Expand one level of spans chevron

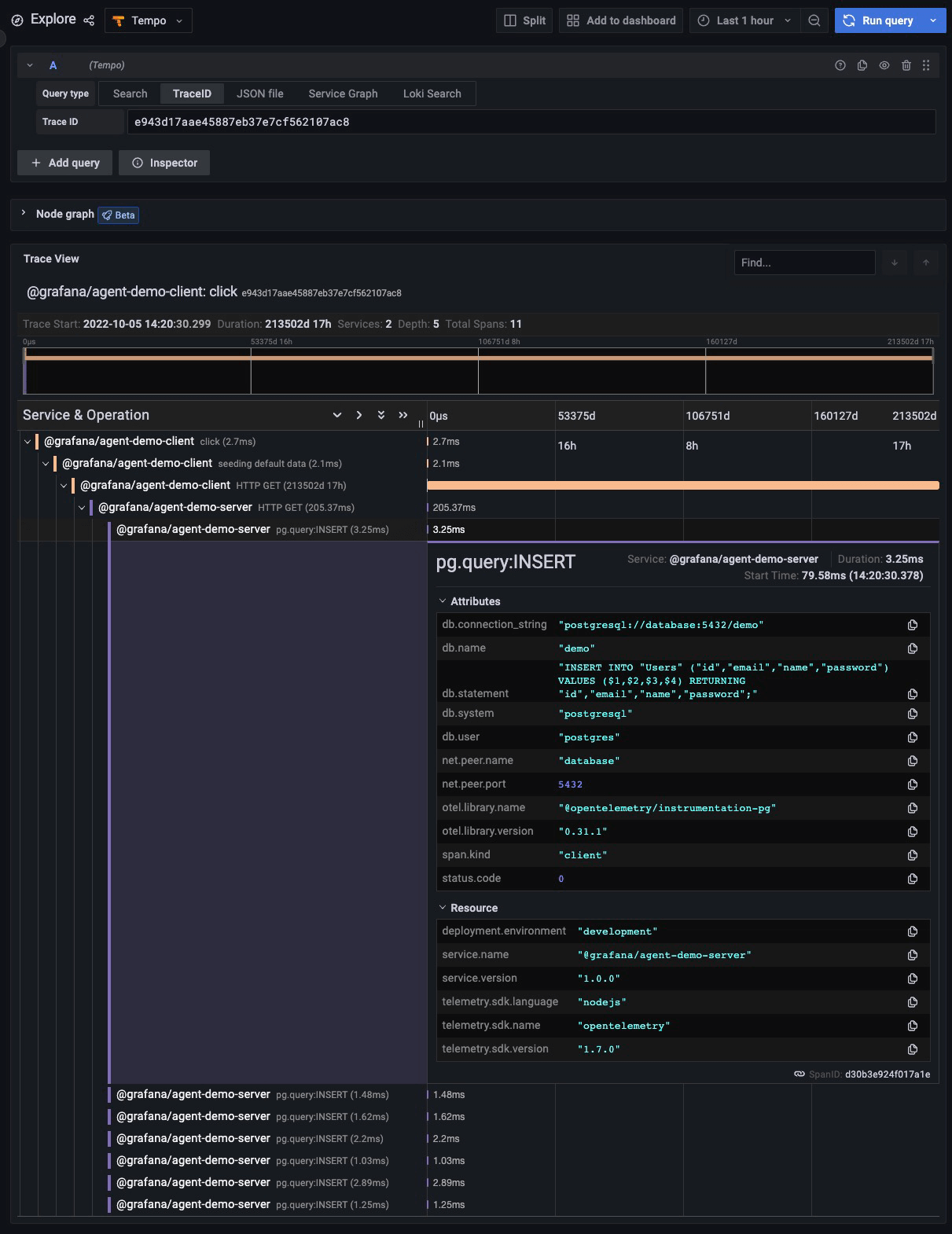click(x=337, y=415)
